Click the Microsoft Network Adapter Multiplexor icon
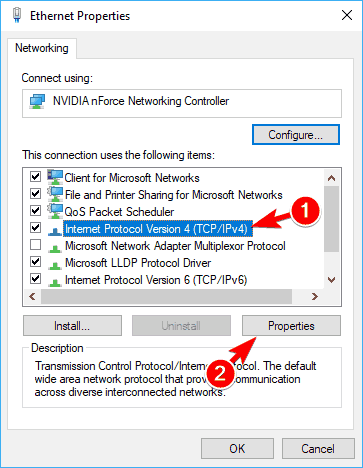 (55, 248)
